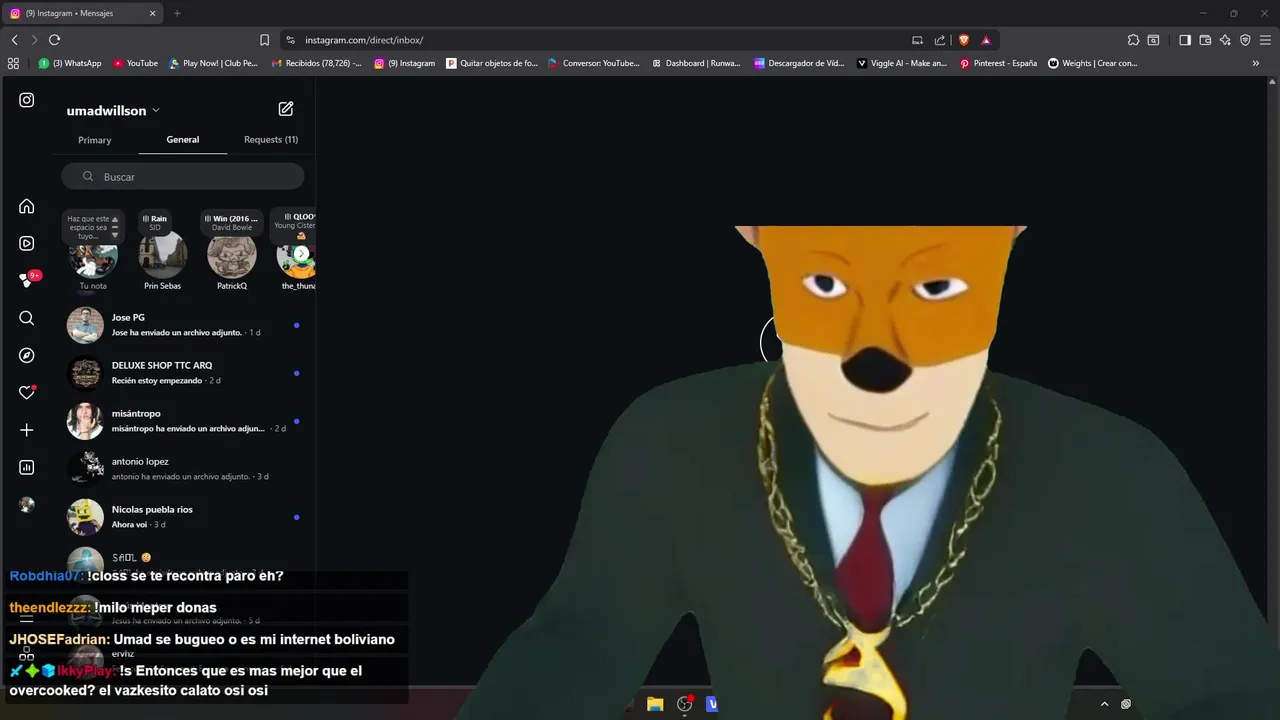Open Quitar objetos de fo... bookmark

[492, 63]
